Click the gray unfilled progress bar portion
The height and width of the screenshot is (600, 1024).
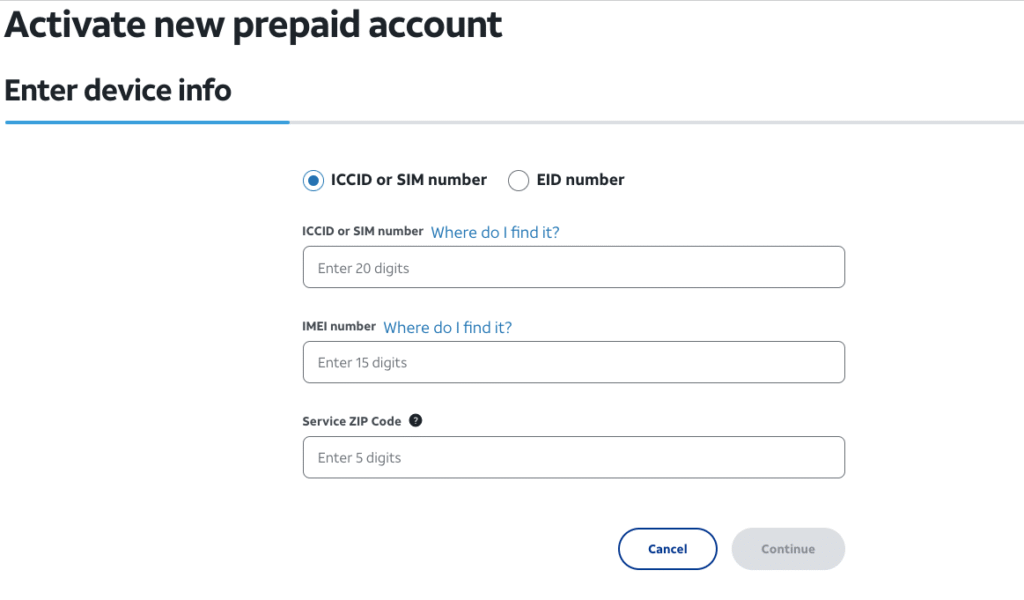[x=650, y=122]
